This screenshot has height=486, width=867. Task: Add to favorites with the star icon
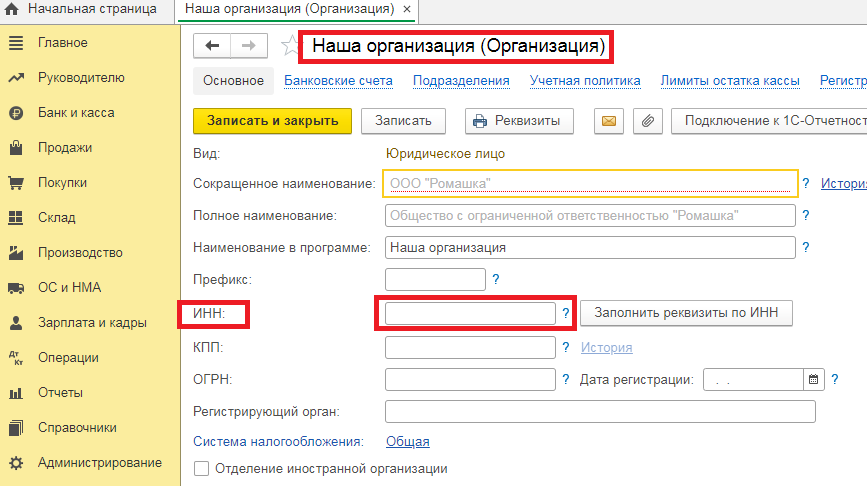(290, 45)
